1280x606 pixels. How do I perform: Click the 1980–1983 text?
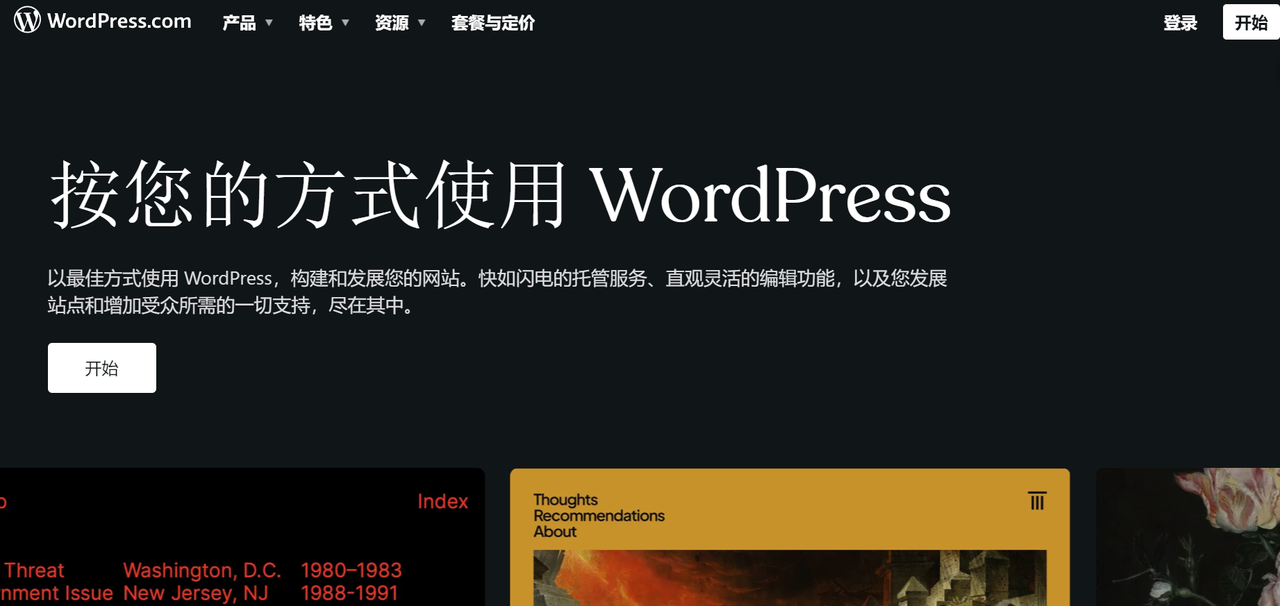tap(351, 571)
